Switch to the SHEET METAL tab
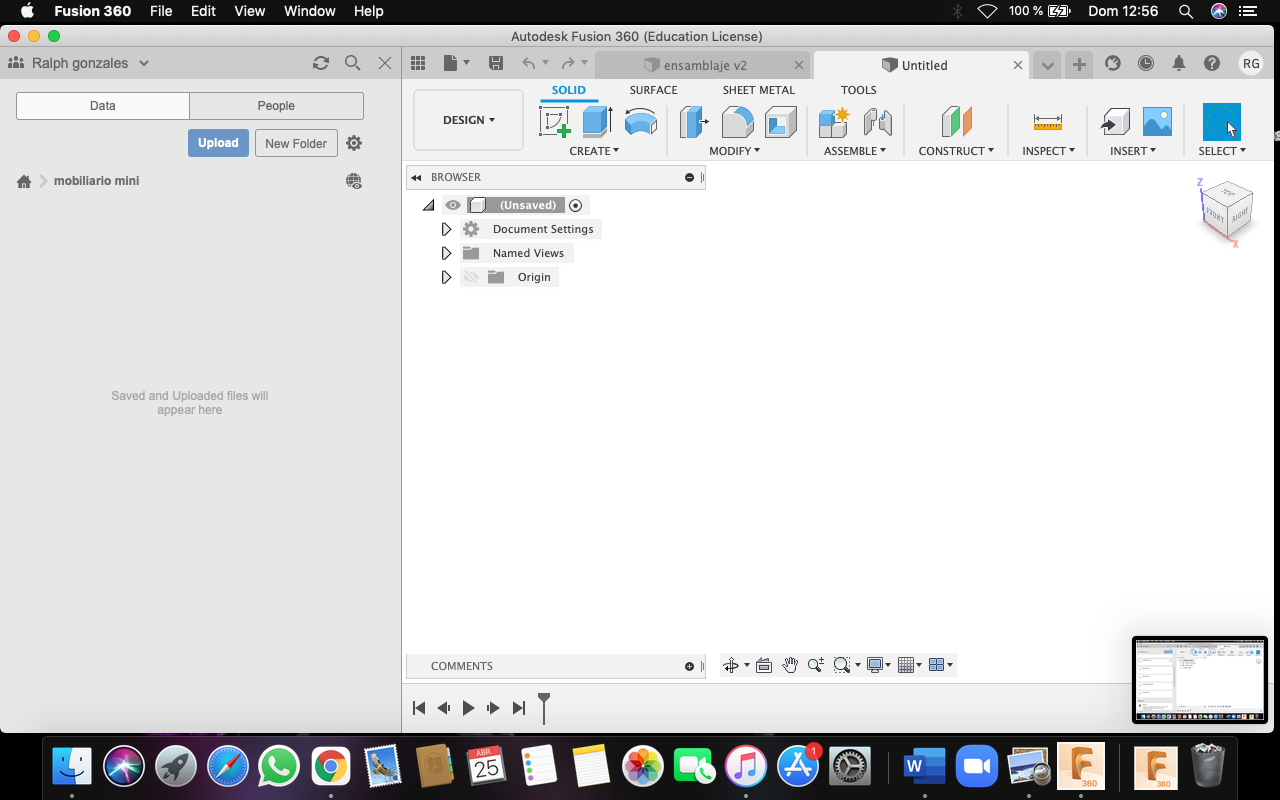The image size is (1280, 800). (x=759, y=90)
